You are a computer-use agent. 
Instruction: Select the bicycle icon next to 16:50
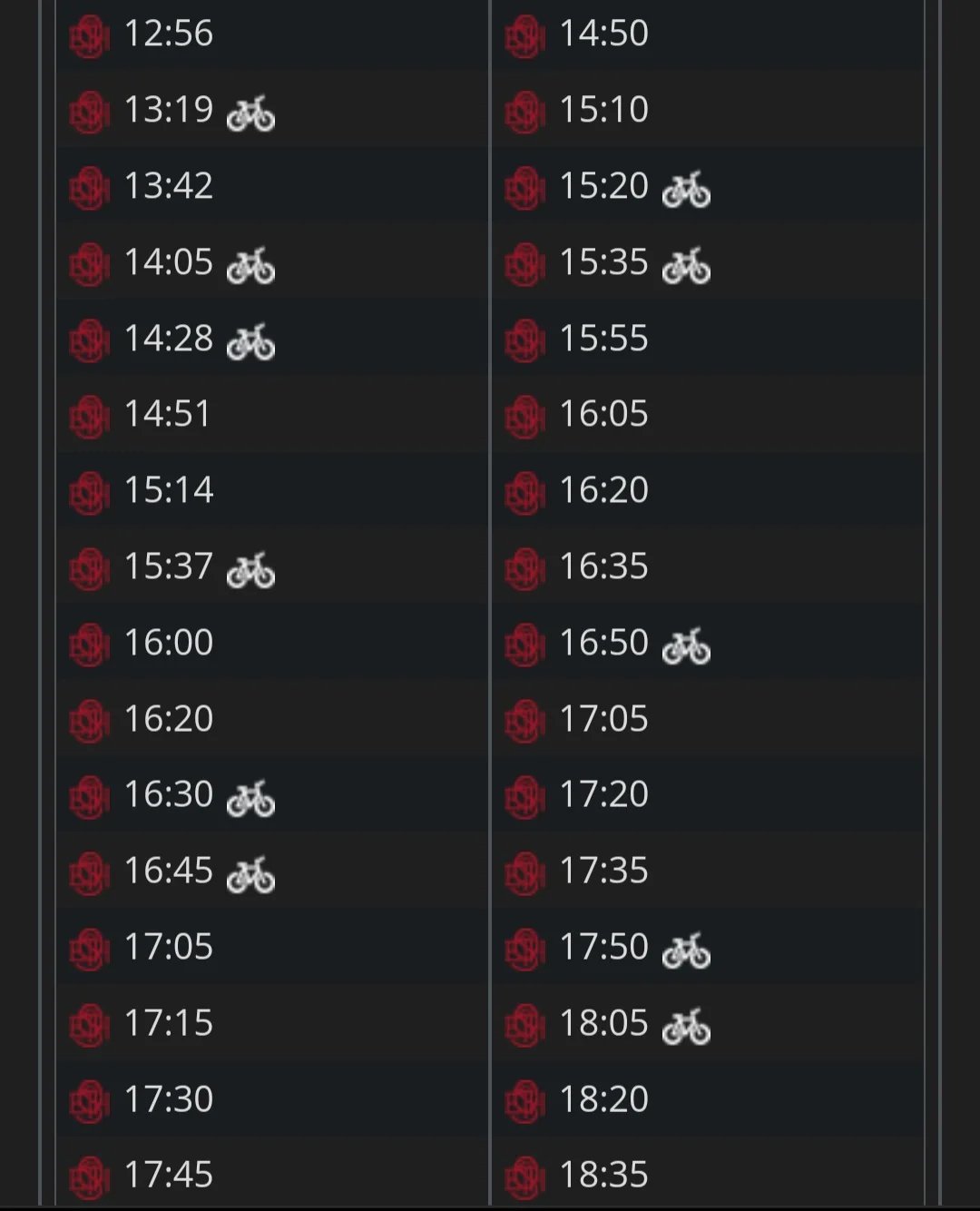pos(686,646)
